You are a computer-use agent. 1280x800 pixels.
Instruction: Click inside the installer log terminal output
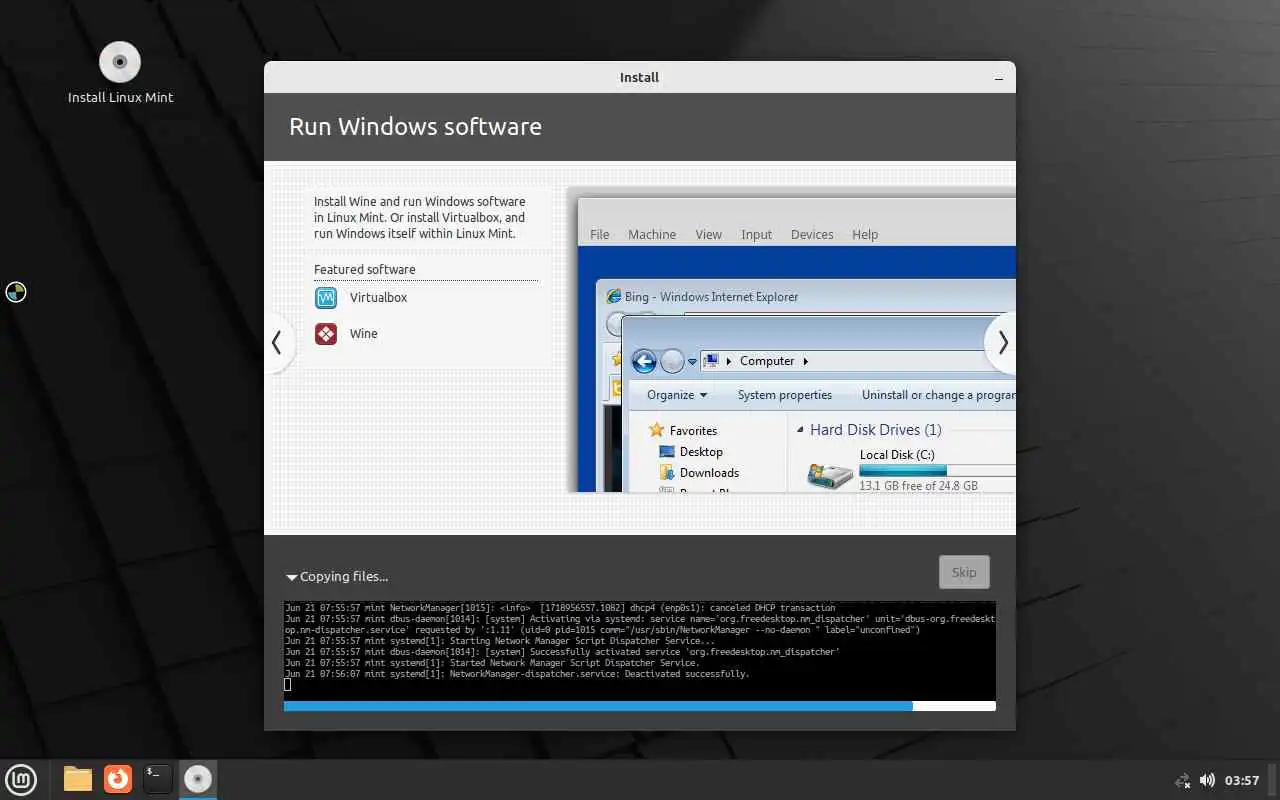tap(640, 651)
